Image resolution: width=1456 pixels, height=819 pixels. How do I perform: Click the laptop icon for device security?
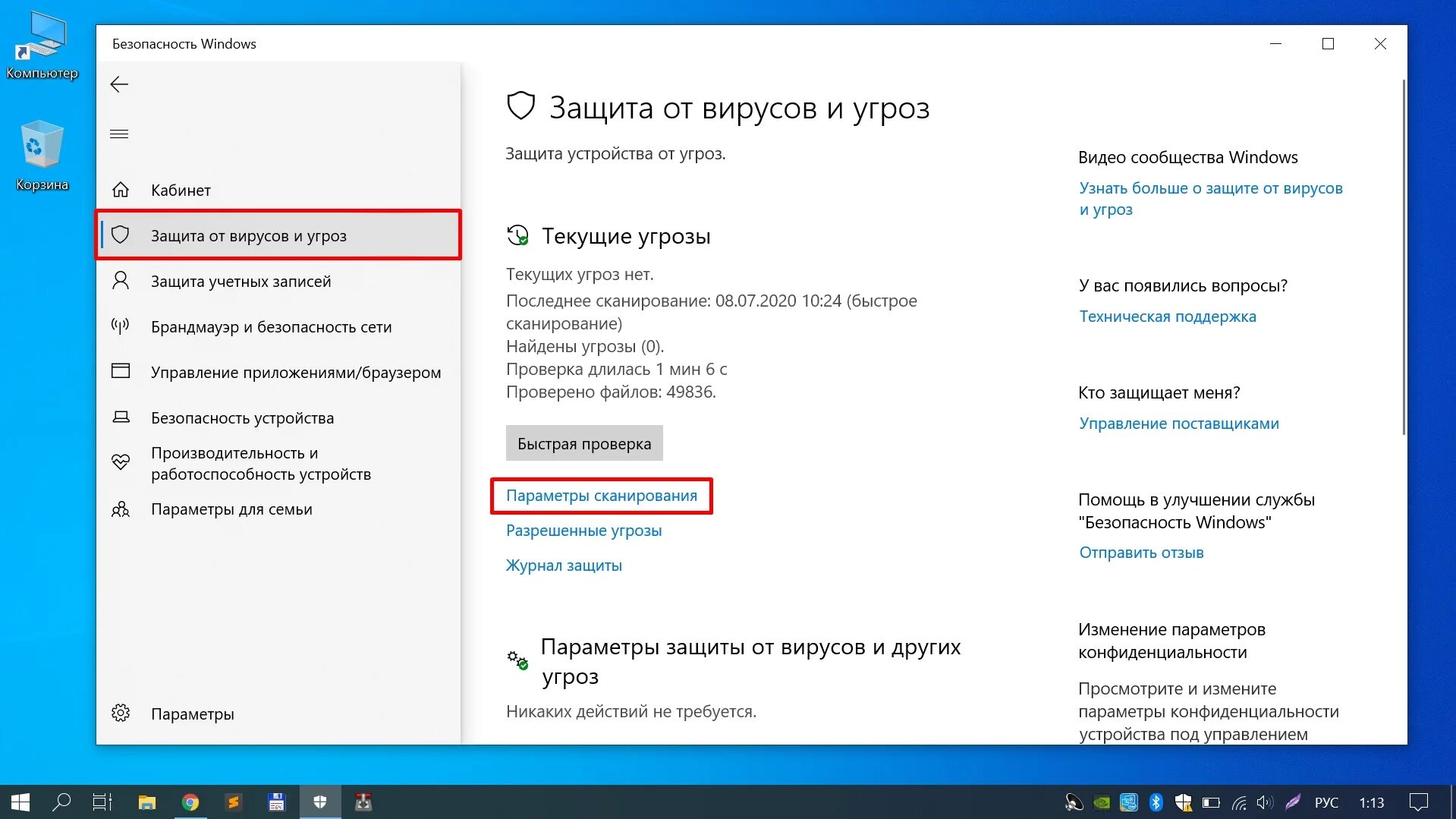tap(121, 417)
